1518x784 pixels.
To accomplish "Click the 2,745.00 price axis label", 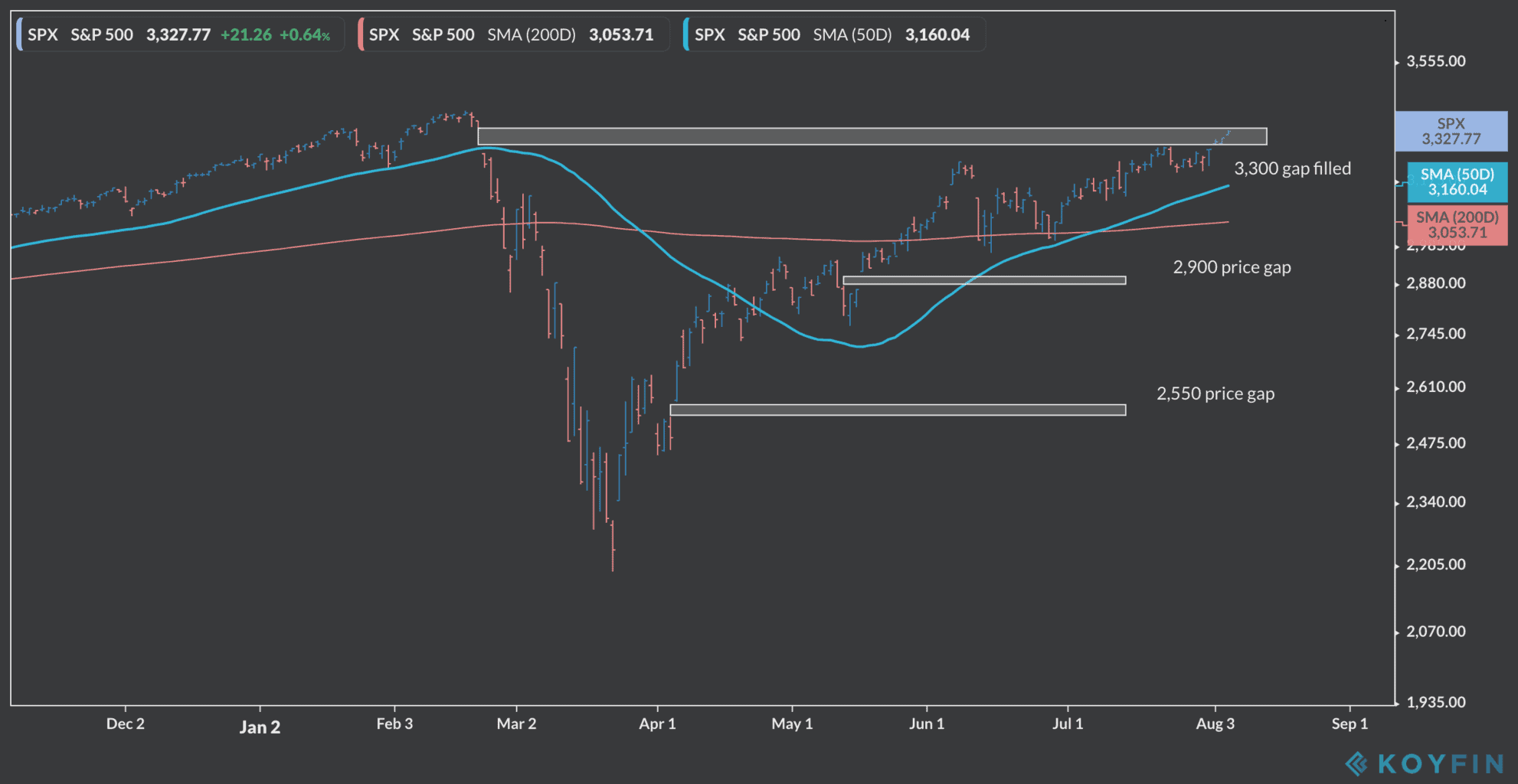I will [x=1436, y=334].
